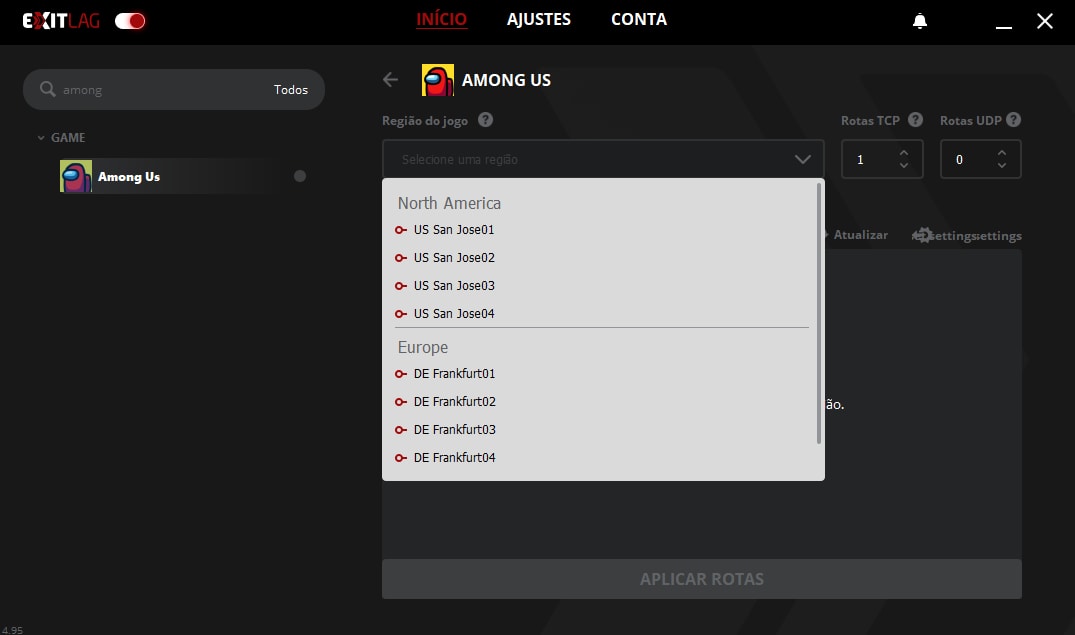Increase the Rotas TCP value

click(904, 153)
